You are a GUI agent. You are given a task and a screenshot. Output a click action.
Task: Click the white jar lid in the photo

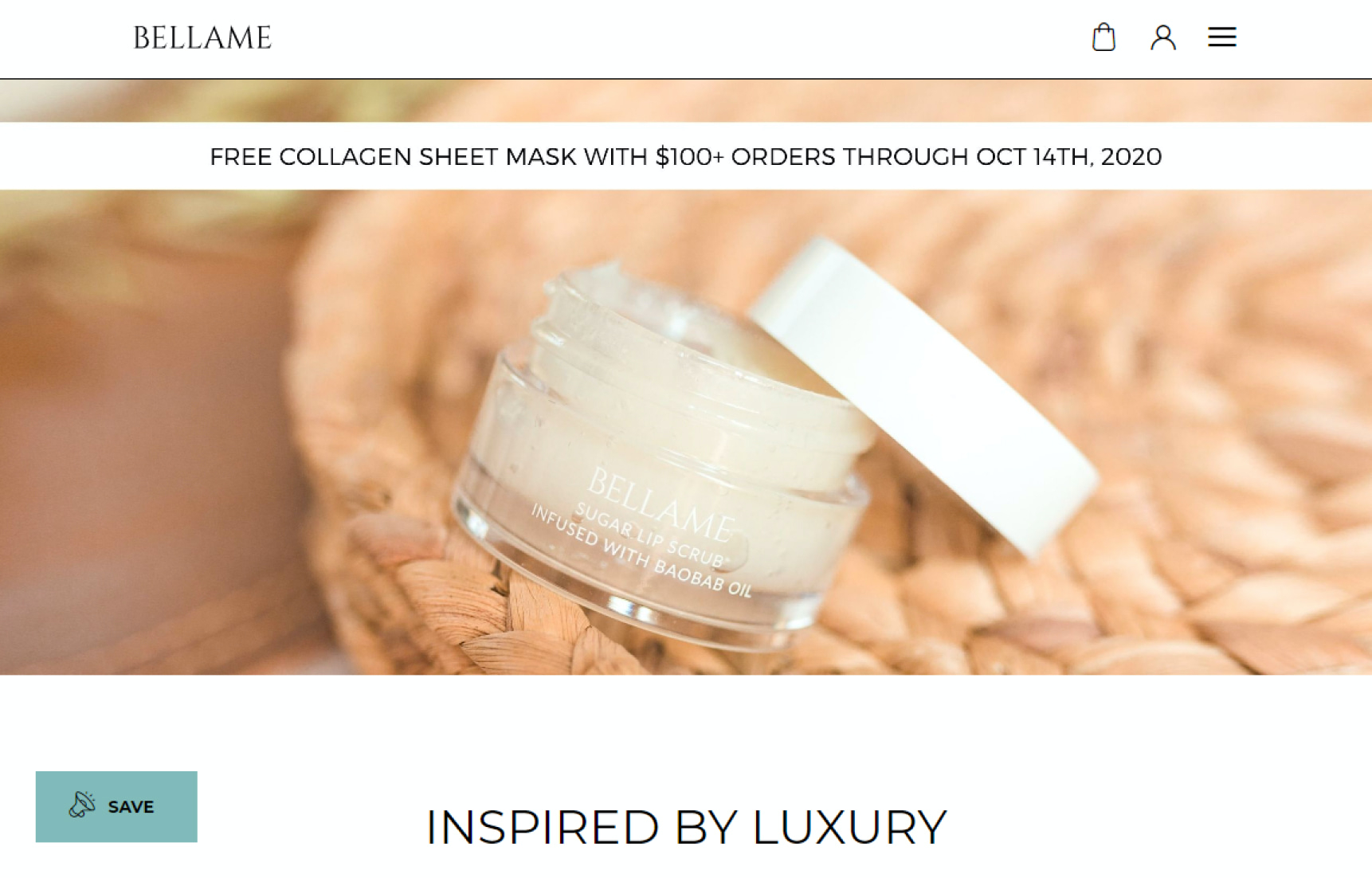(924, 394)
